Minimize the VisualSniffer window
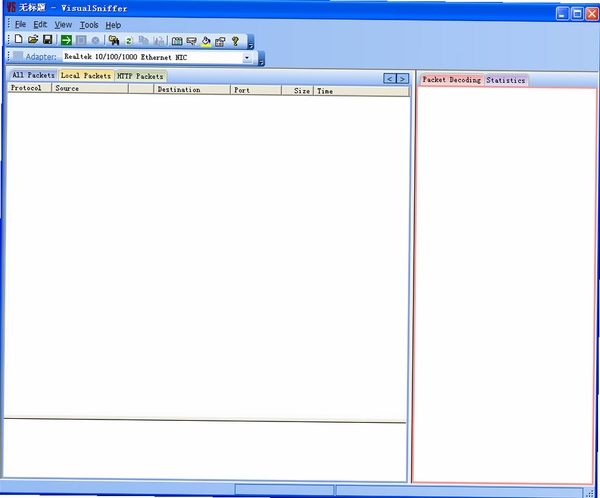The height and width of the screenshot is (498, 600). (562, 14)
